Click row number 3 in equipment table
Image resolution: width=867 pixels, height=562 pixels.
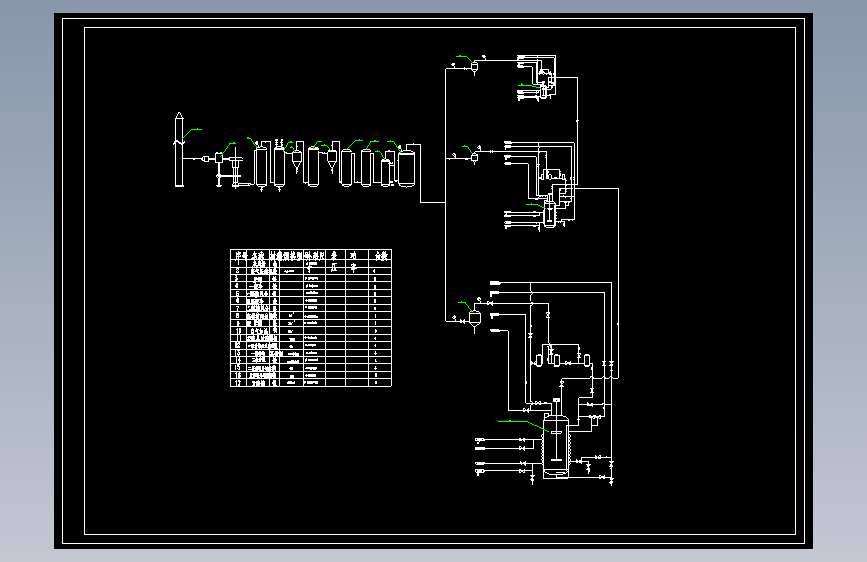238,279
